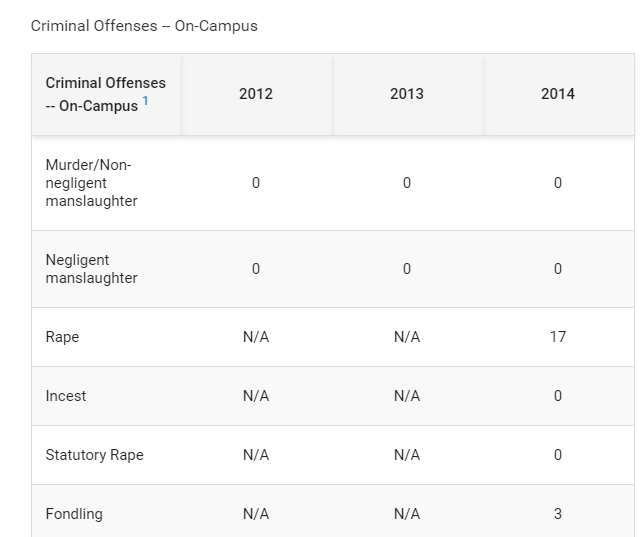Click the Negligent manslaughter 2013 zero cell
Image resolution: width=640 pixels, height=537 pixels.
pyautogui.click(x=407, y=269)
